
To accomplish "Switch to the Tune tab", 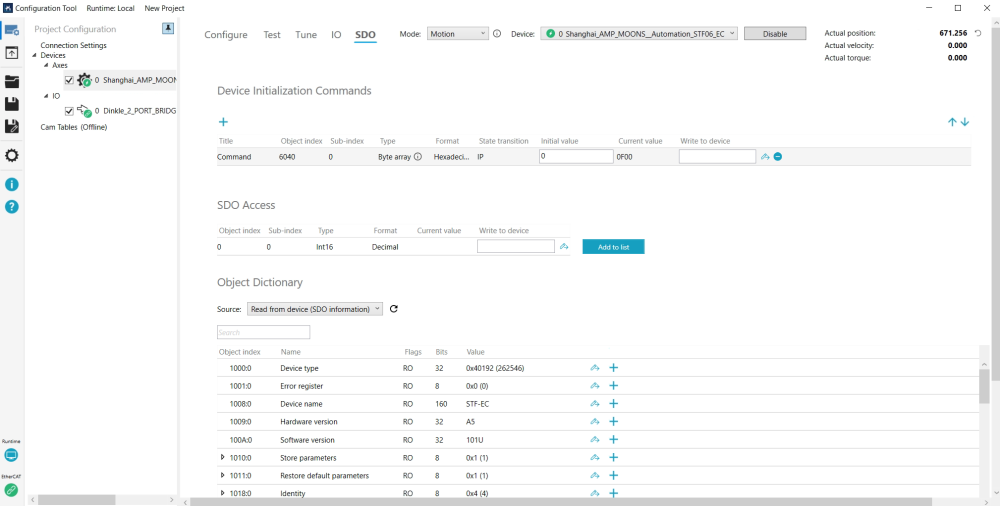I will click(x=306, y=35).
